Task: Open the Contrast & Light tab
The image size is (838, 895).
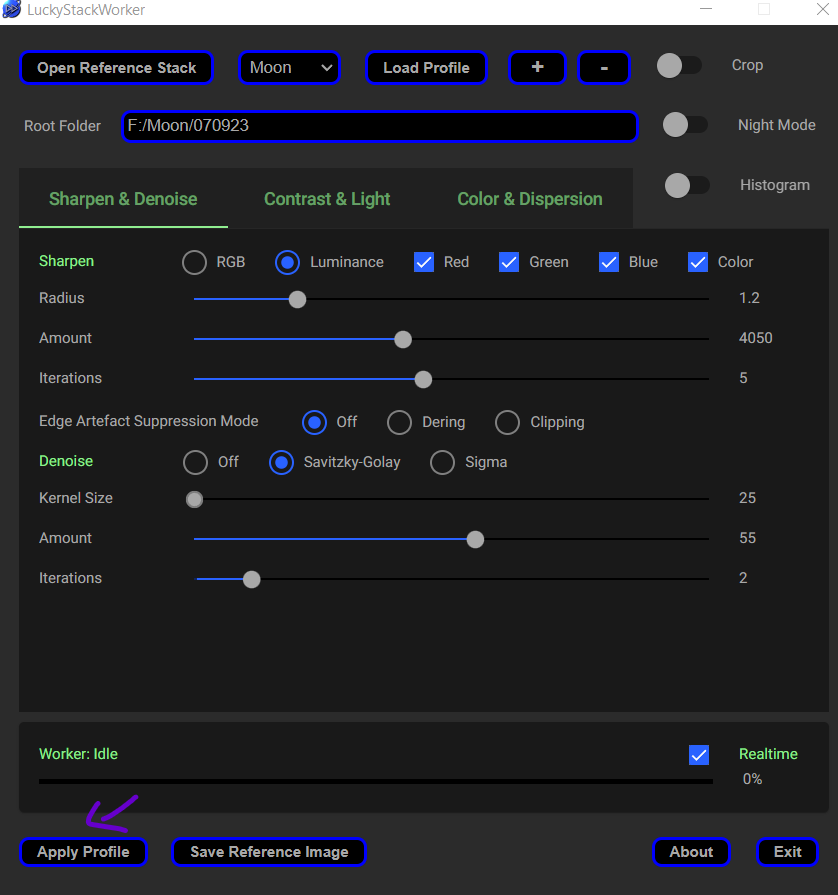Action: pyautogui.click(x=327, y=199)
